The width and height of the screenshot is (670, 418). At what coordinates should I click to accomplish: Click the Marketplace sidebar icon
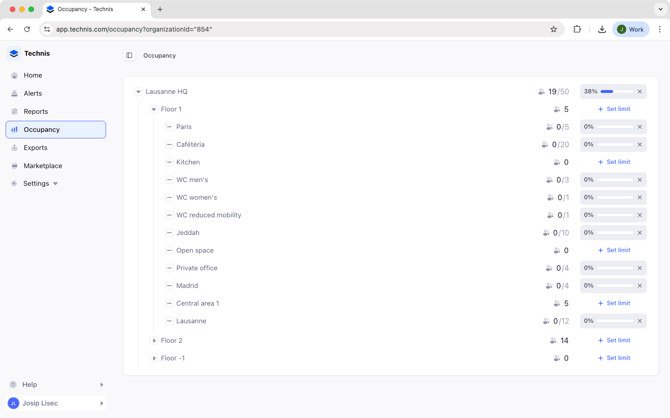[x=14, y=166]
